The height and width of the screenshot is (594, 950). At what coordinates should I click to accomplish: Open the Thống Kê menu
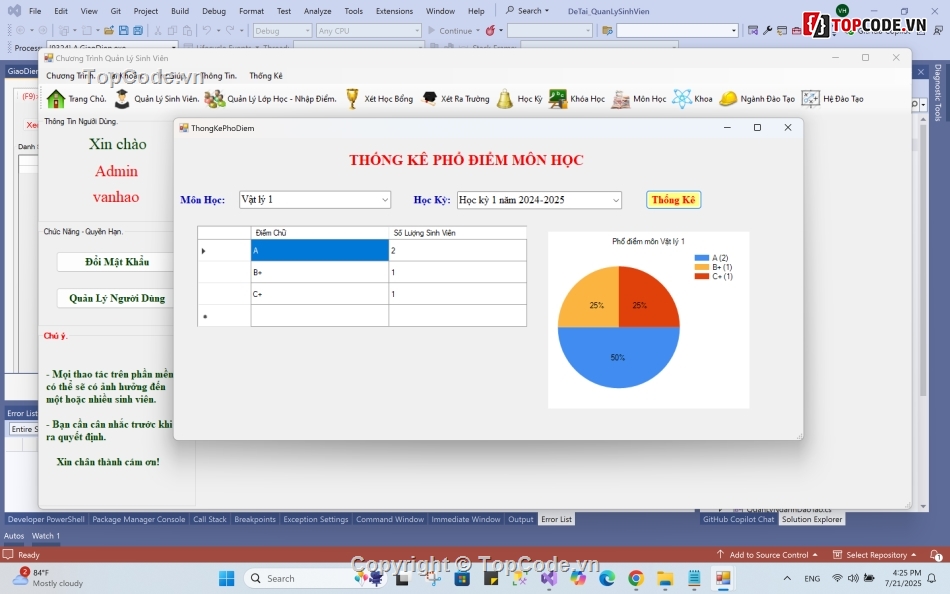(x=266, y=76)
